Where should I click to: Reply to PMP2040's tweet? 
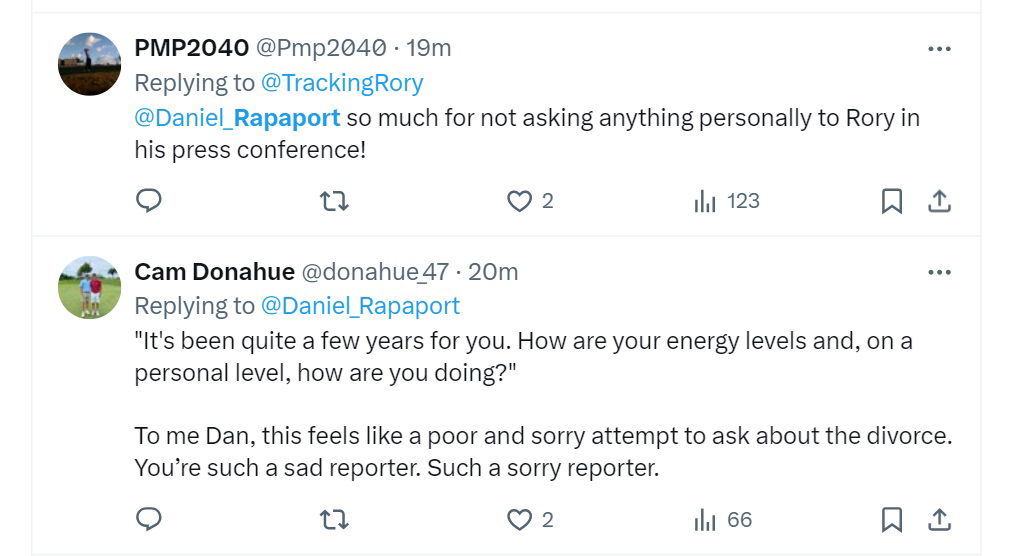tap(149, 201)
